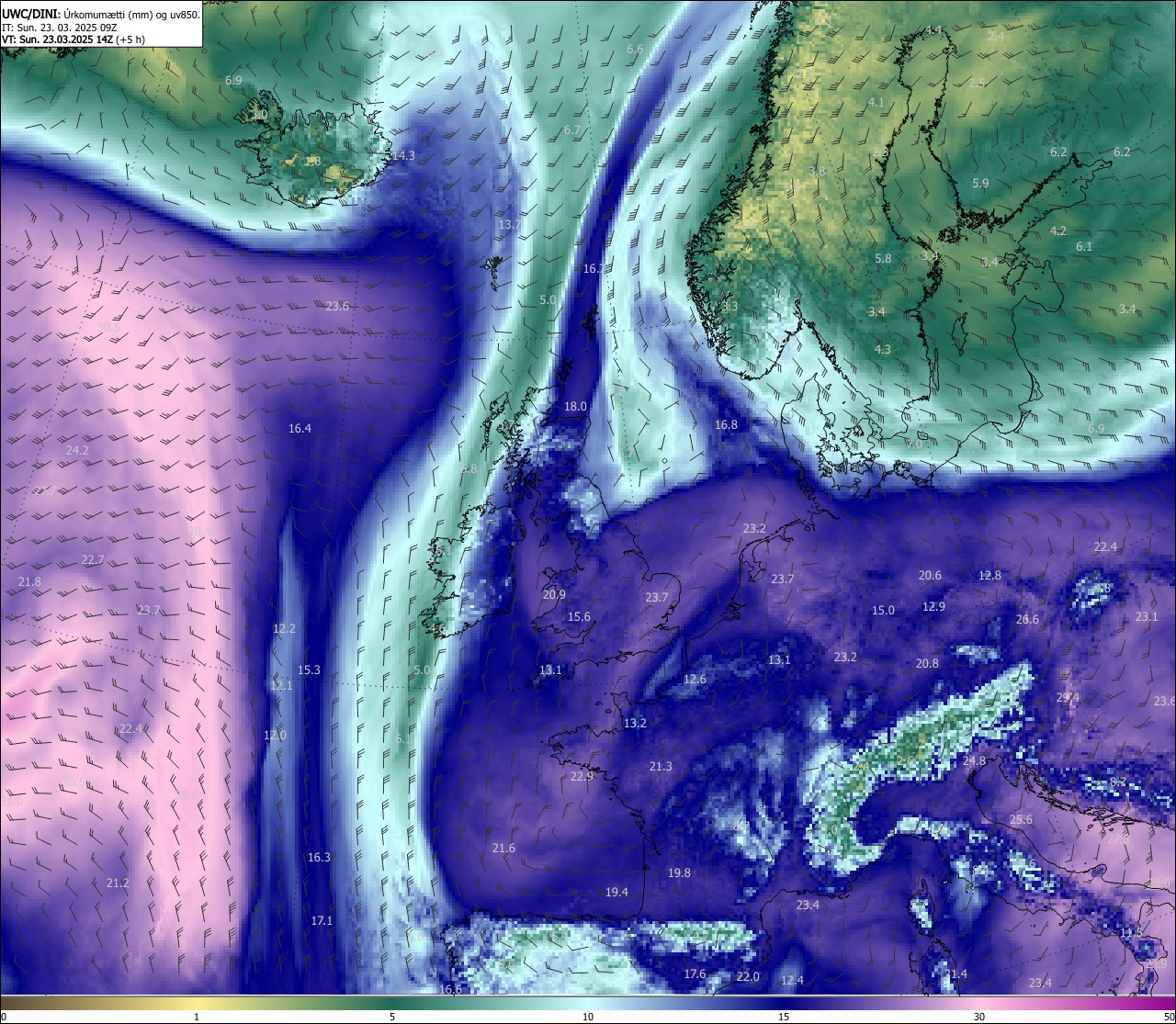Click the 22.9 value near Brittany
This screenshot has width=1176, height=1024.
[582, 777]
